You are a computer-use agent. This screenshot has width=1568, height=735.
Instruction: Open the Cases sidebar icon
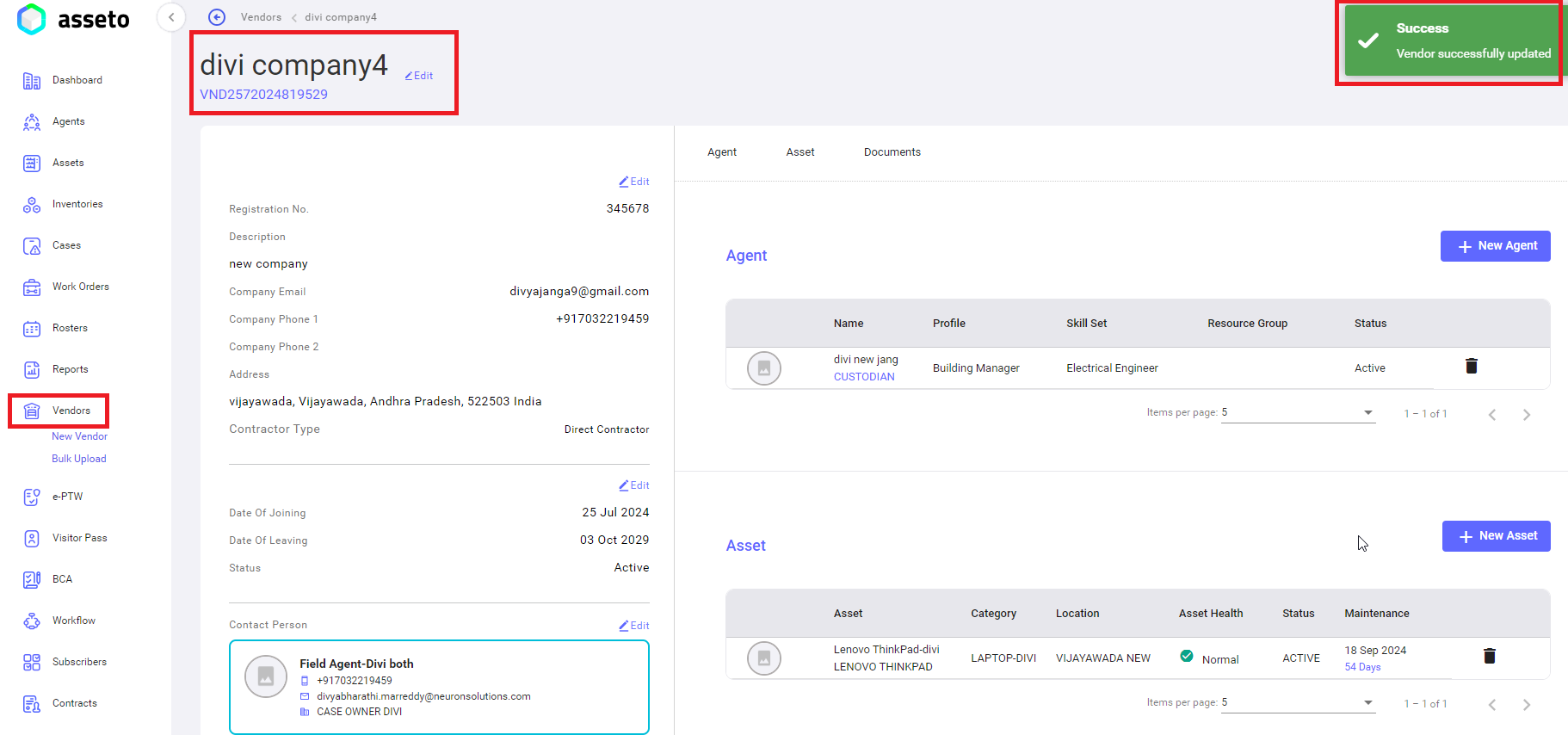pos(32,246)
